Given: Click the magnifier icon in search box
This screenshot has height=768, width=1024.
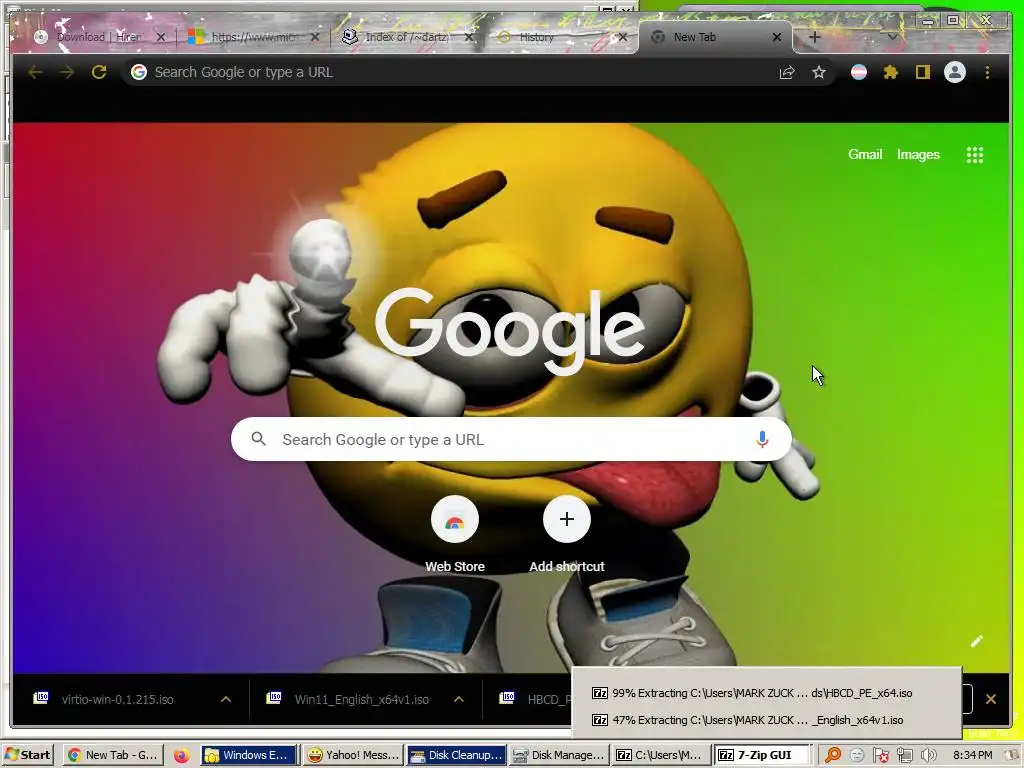Looking at the screenshot, I should point(259,439).
